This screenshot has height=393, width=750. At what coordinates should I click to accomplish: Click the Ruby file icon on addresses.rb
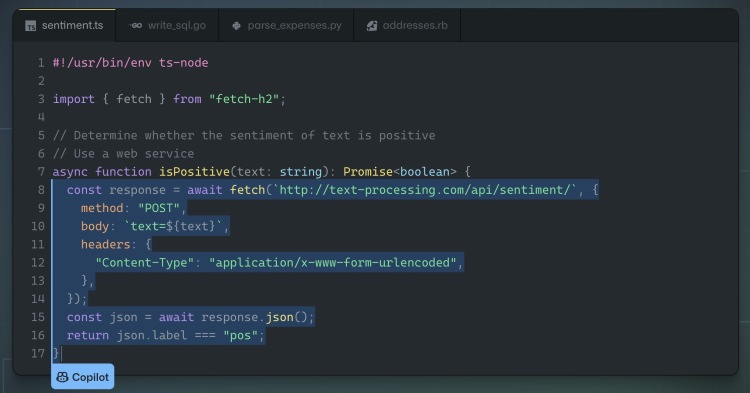[x=372, y=26]
